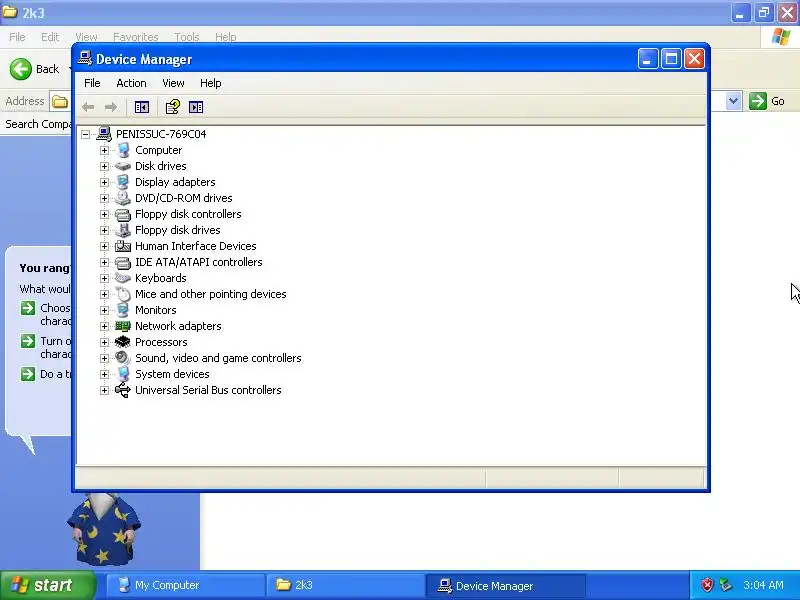Expand the Disk drives category
This screenshot has height=600, width=800.
click(105, 166)
